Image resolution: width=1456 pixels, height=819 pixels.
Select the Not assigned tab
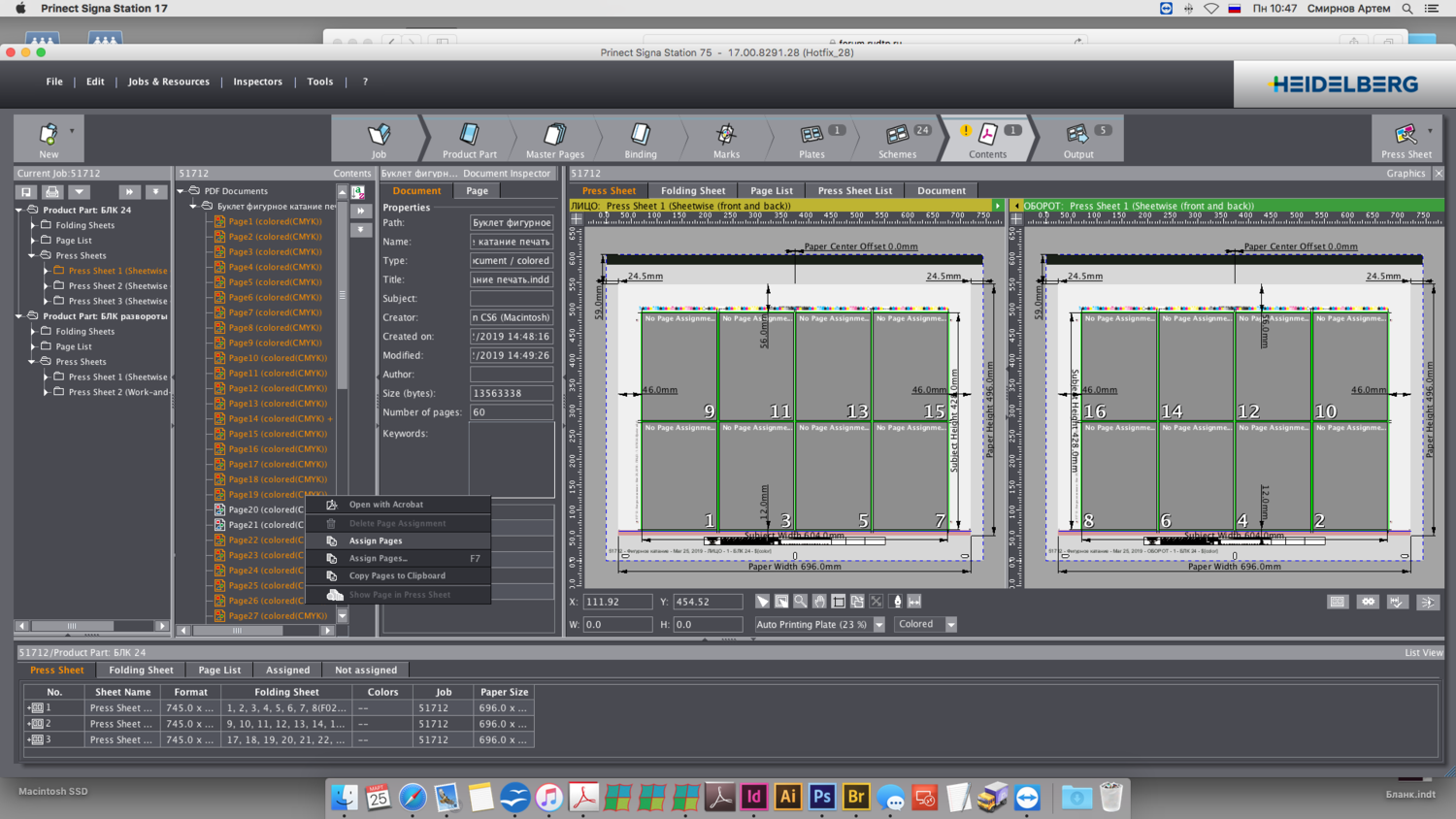coord(365,670)
